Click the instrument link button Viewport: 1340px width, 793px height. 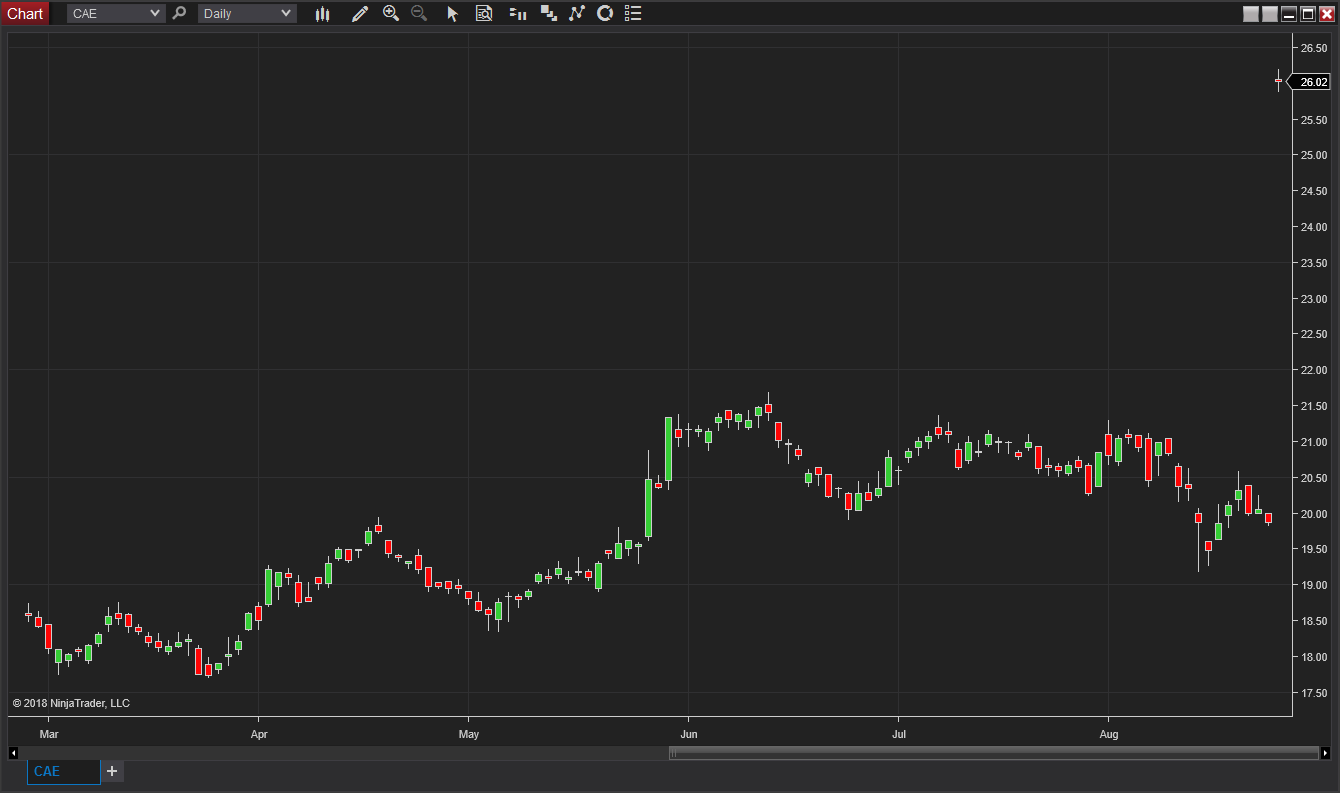[1251, 14]
